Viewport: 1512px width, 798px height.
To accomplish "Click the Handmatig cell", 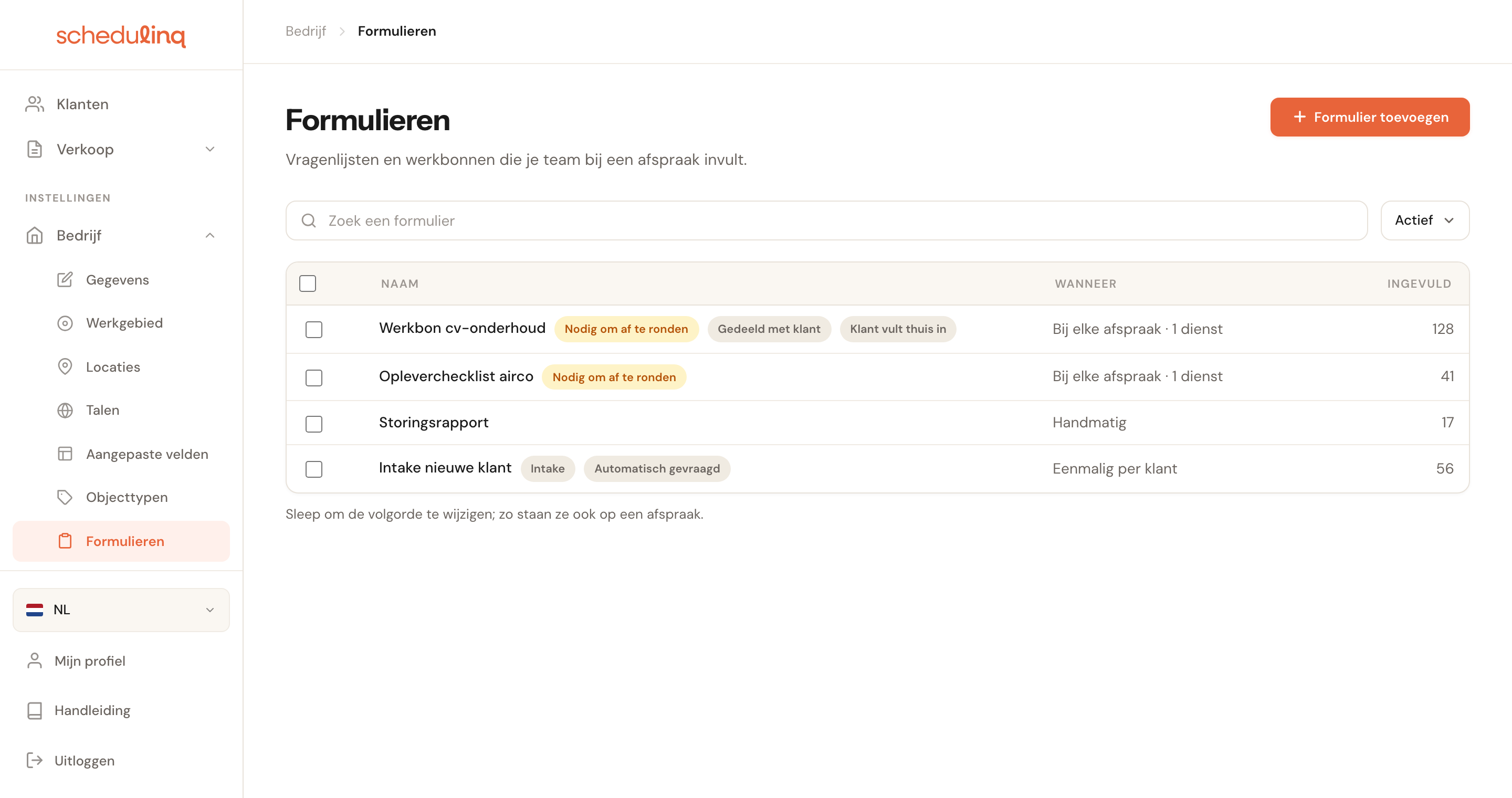I will click(x=1089, y=423).
